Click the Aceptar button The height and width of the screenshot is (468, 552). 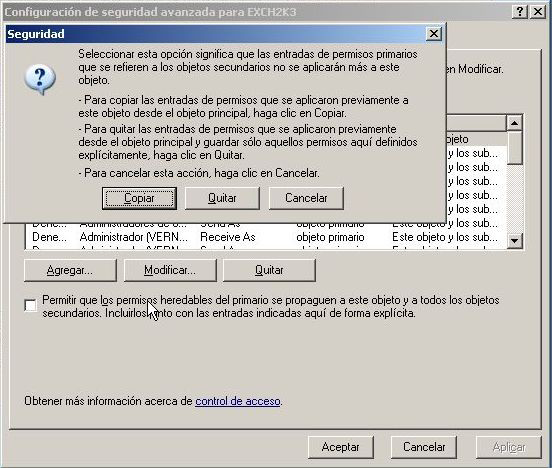click(x=340, y=447)
